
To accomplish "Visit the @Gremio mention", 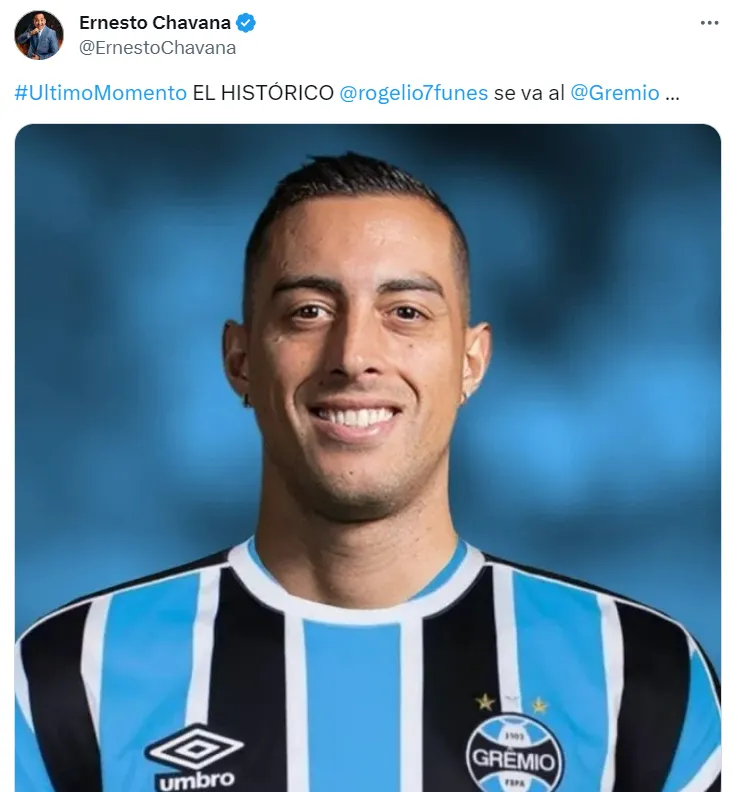I will click(615, 93).
